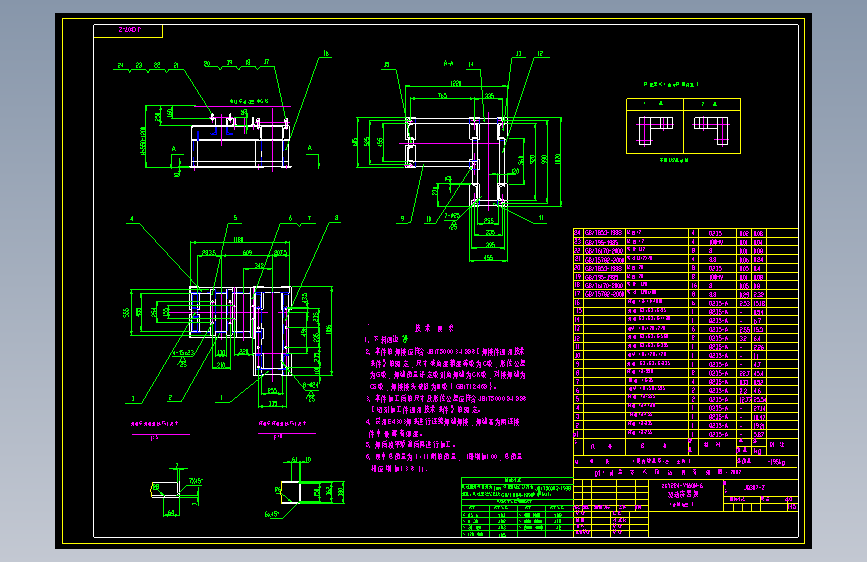Select the A-A section view label
This screenshot has width=867, height=562.
pos(448,64)
